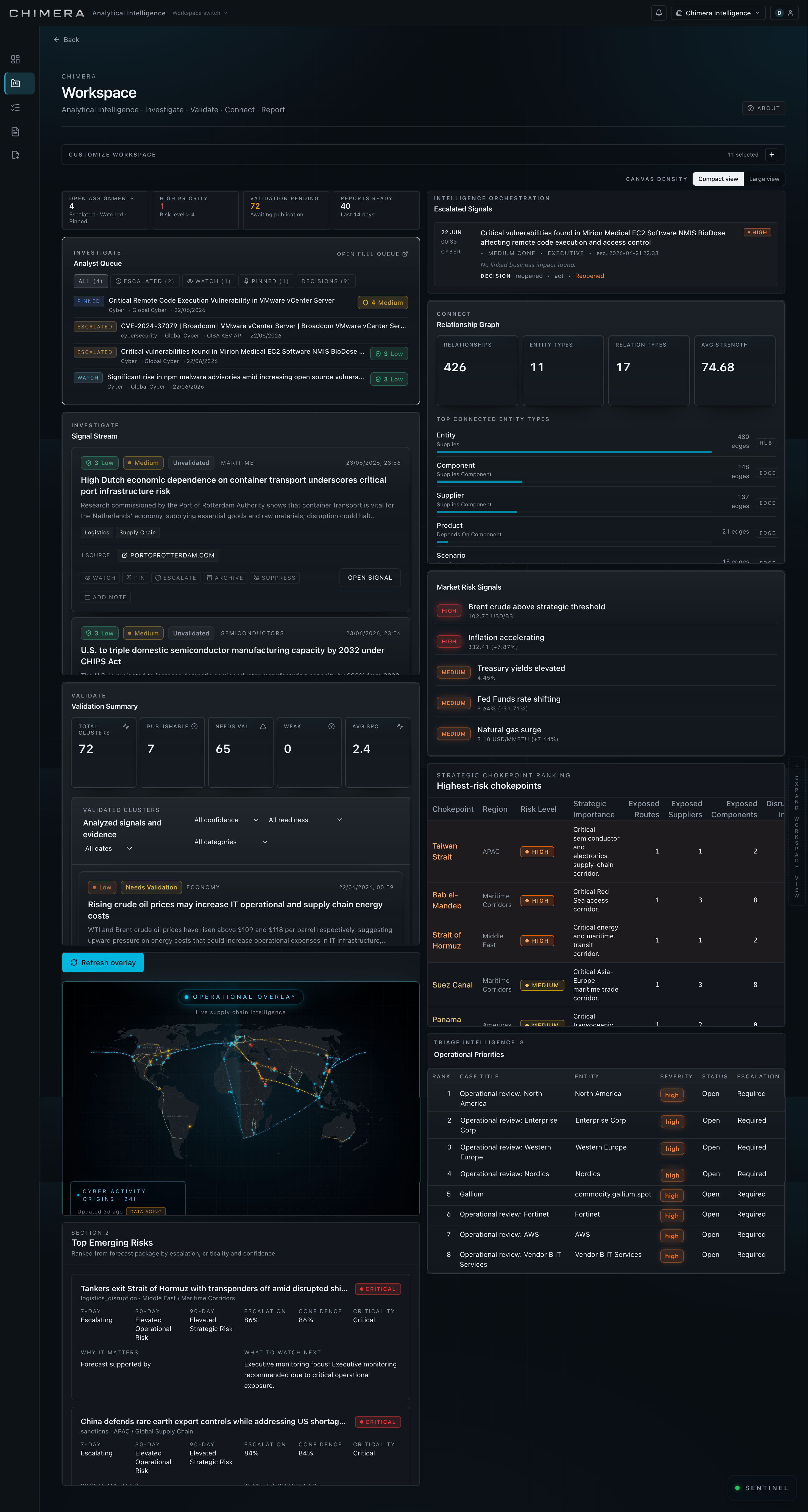Click the Refresh overlay button
Viewport: 808px width, 1512px height.
coord(103,963)
